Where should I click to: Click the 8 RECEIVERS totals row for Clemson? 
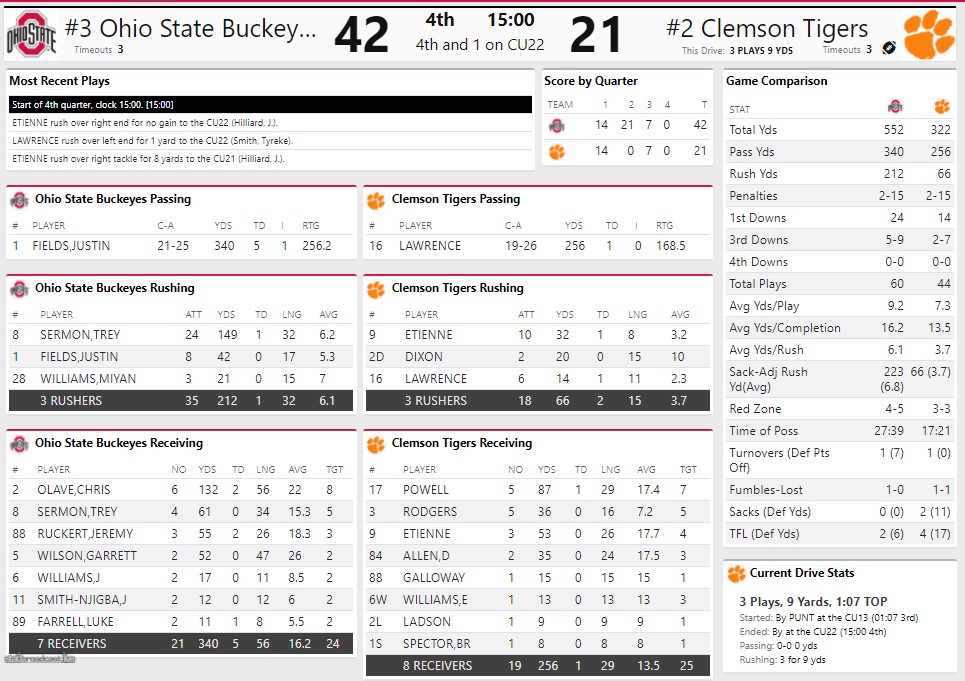pyautogui.click(x=537, y=665)
